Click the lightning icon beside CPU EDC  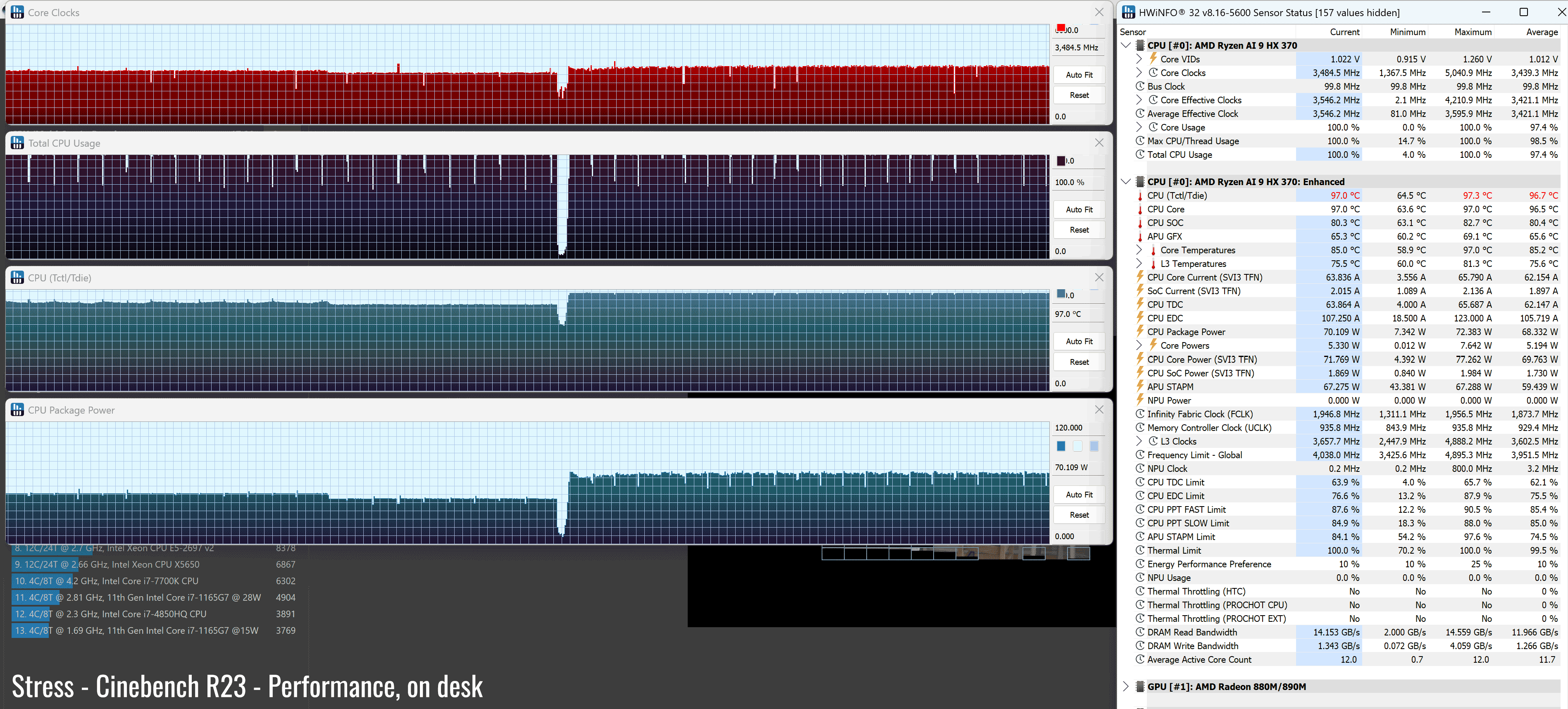pos(1140,318)
